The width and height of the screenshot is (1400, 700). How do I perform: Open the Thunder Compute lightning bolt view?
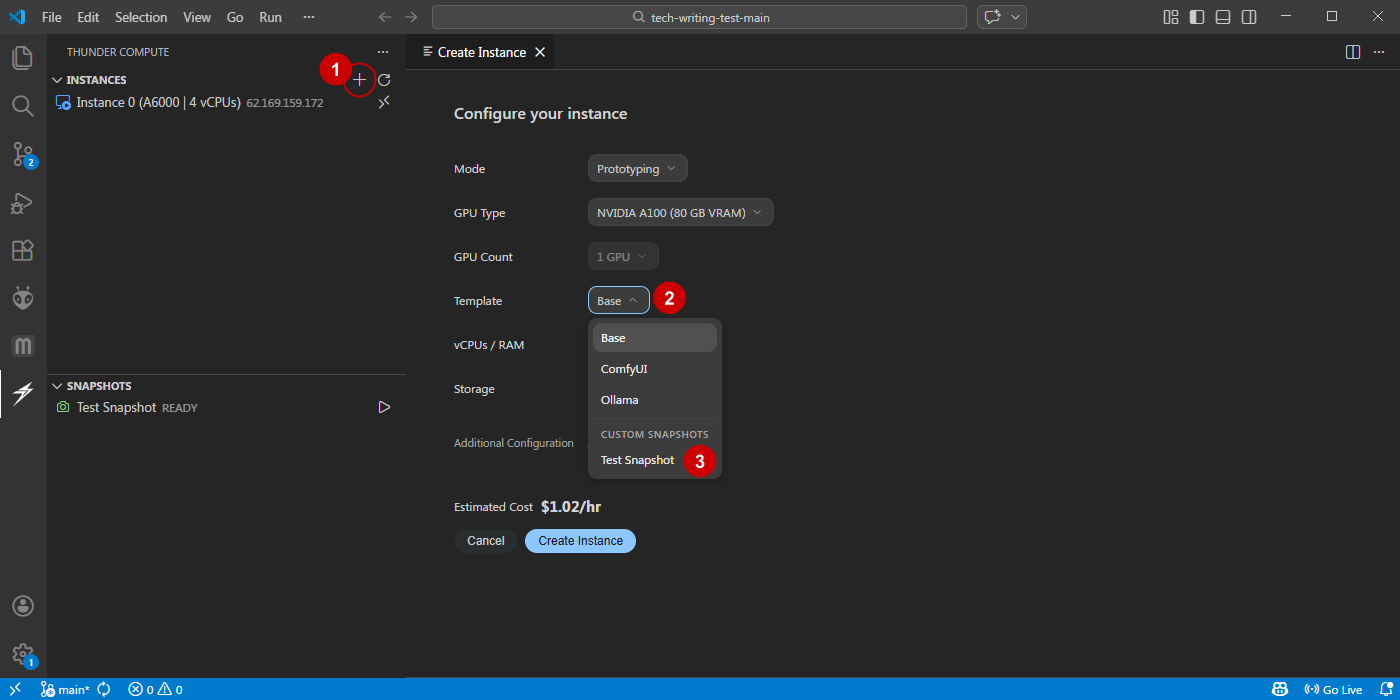coord(22,394)
